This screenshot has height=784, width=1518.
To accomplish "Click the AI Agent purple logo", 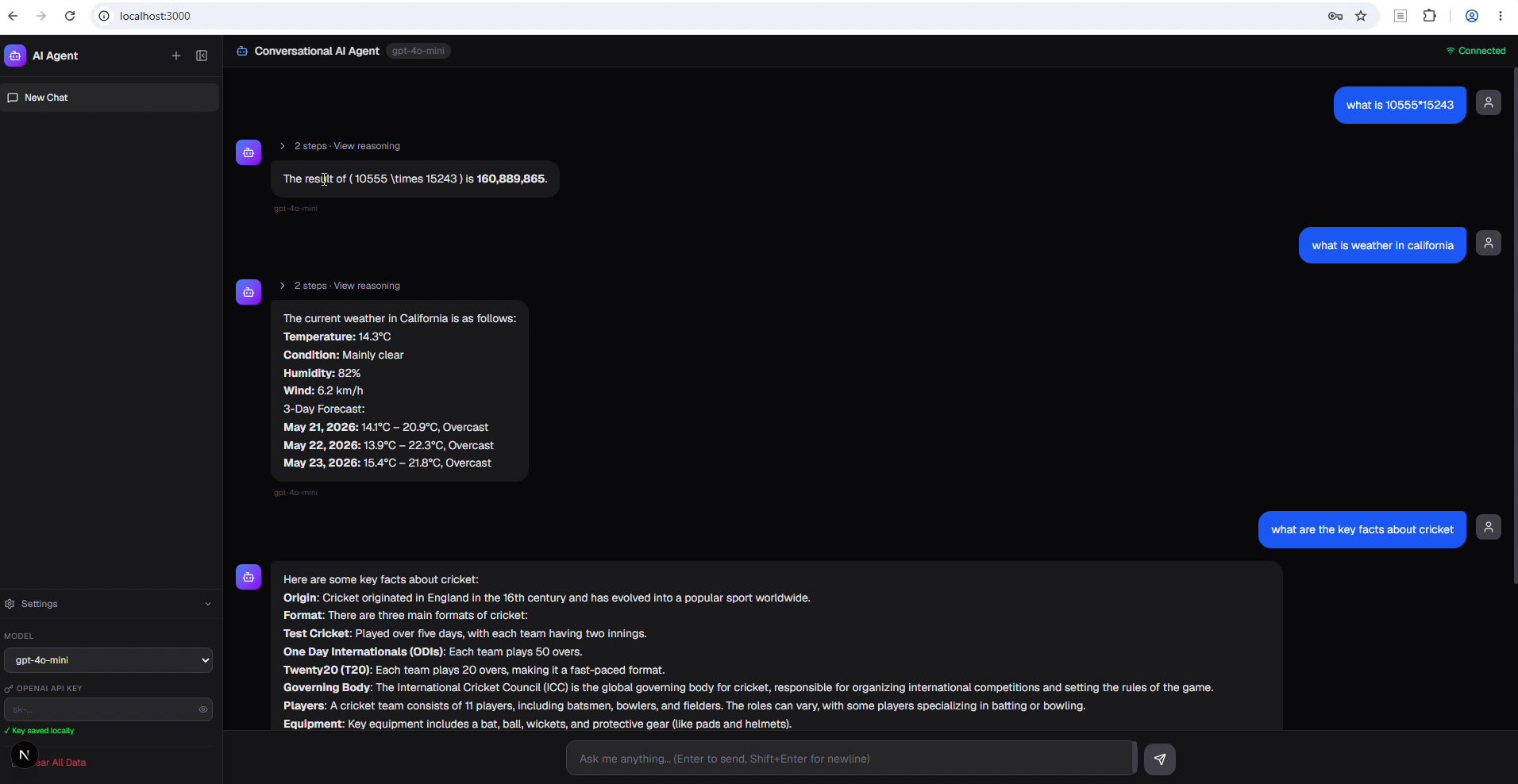I will [x=15, y=56].
